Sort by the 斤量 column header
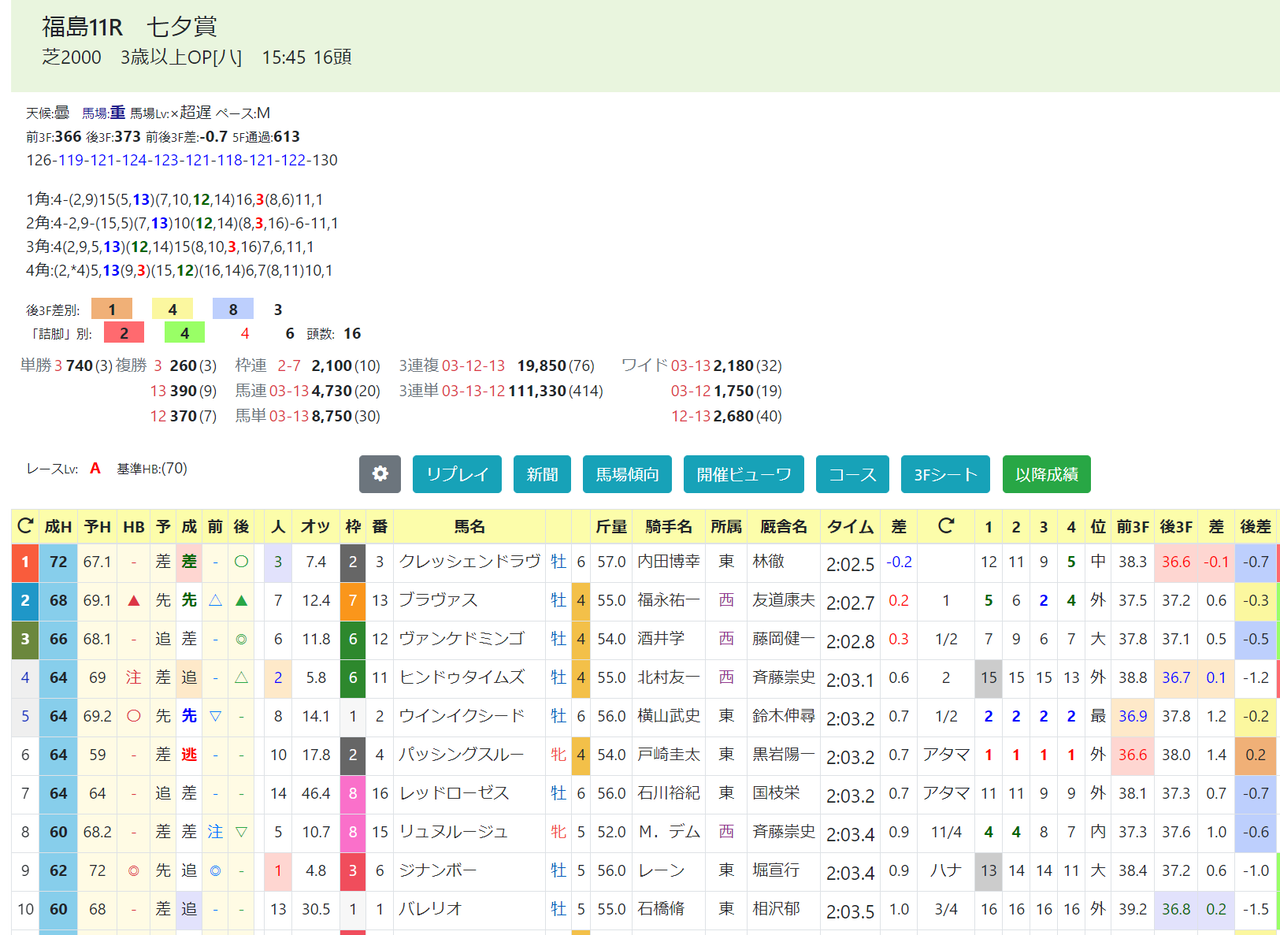 (611, 525)
